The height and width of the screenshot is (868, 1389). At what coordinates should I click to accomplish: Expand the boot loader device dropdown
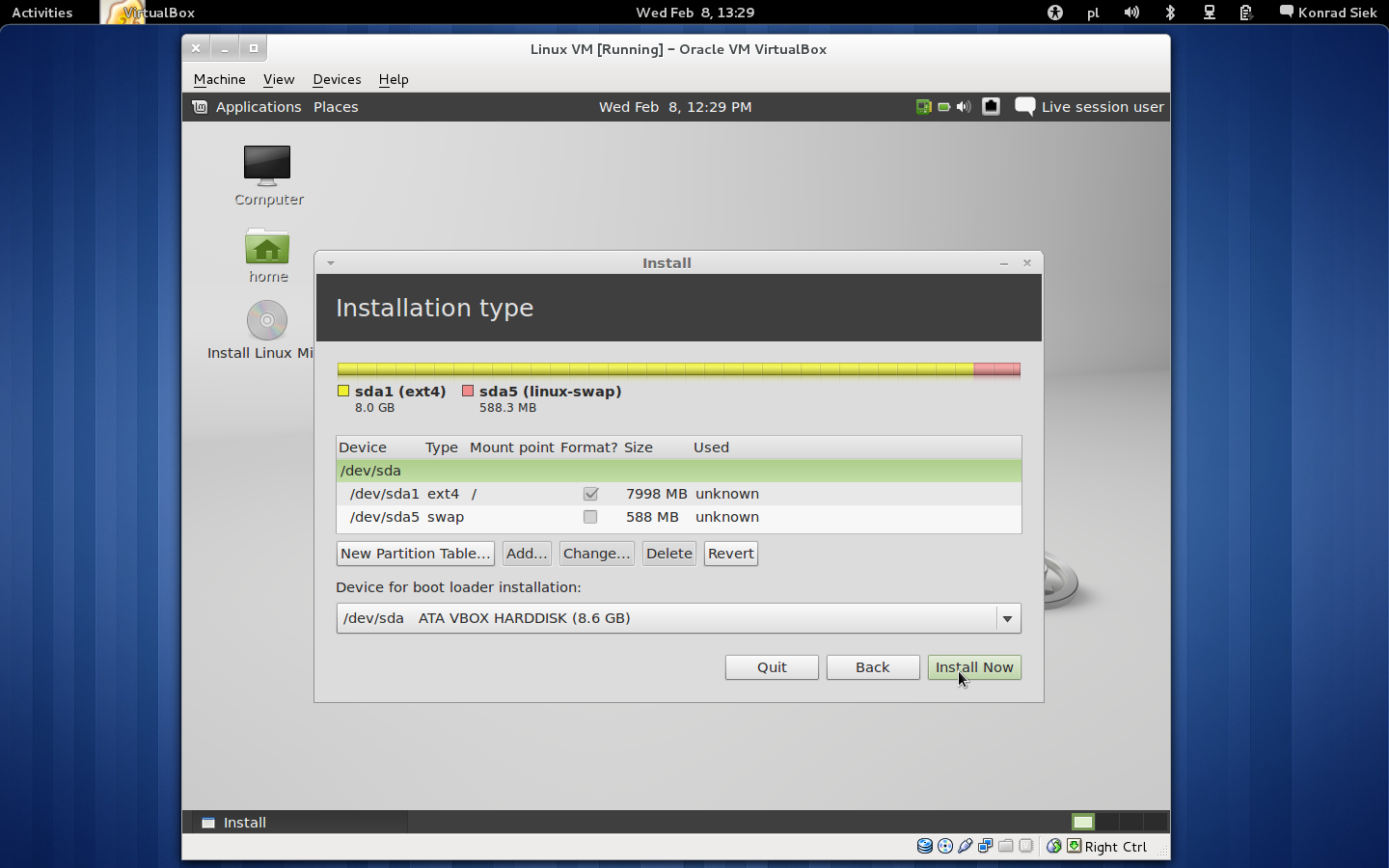[x=1008, y=618]
